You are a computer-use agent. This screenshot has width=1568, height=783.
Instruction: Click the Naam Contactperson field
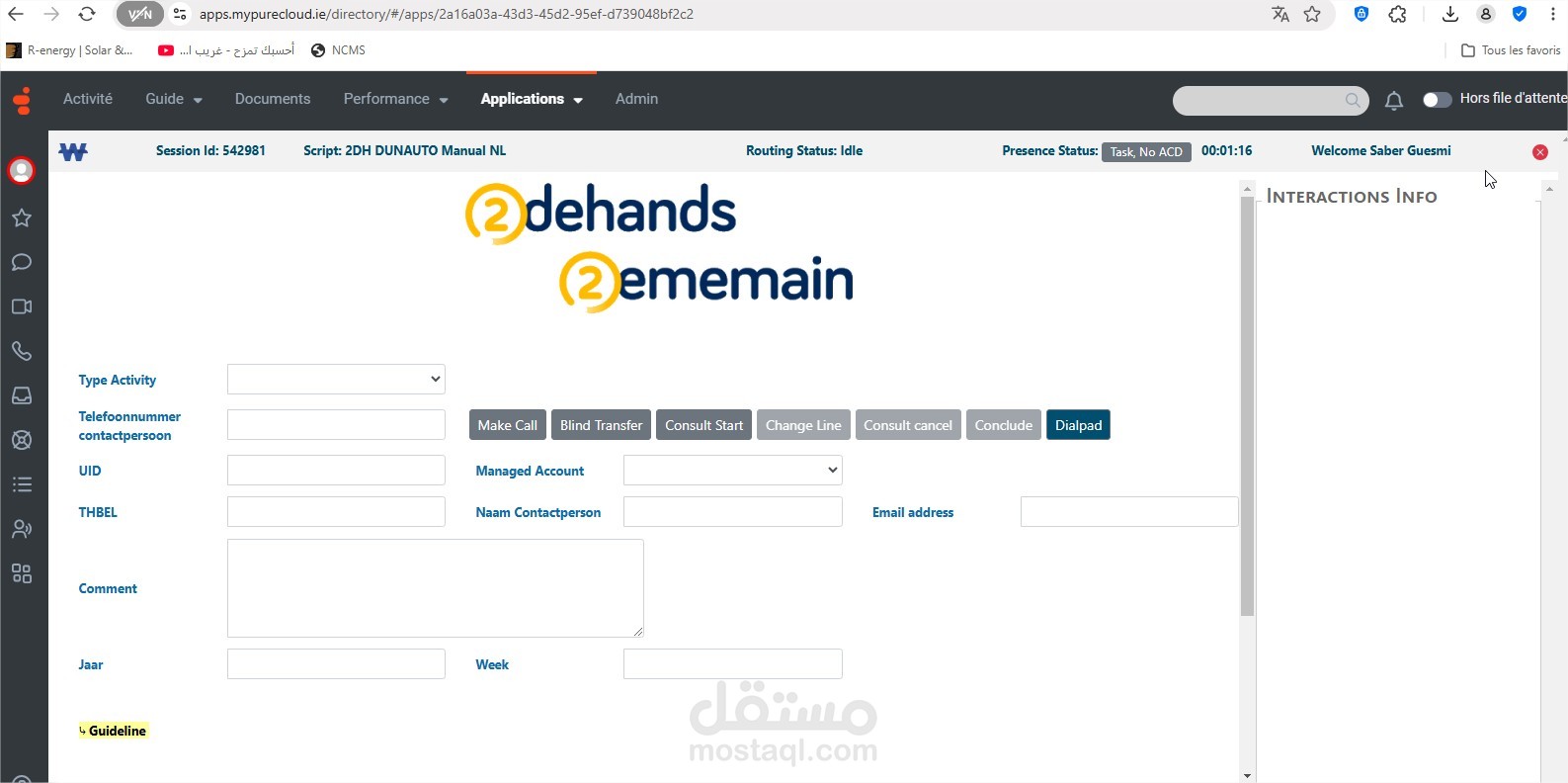pyautogui.click(x=733, y=512)
